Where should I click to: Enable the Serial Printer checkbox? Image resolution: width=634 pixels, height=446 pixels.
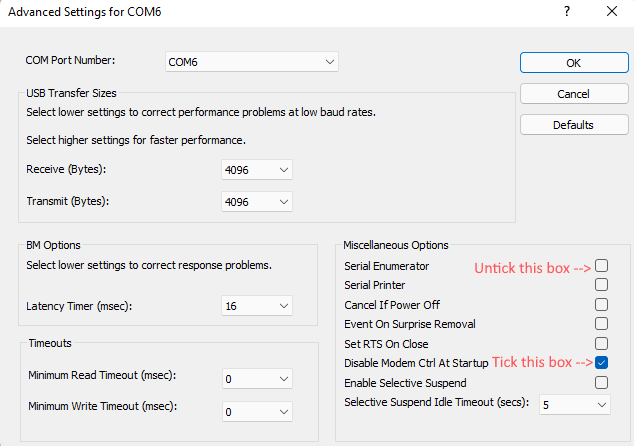coord(601,285)
